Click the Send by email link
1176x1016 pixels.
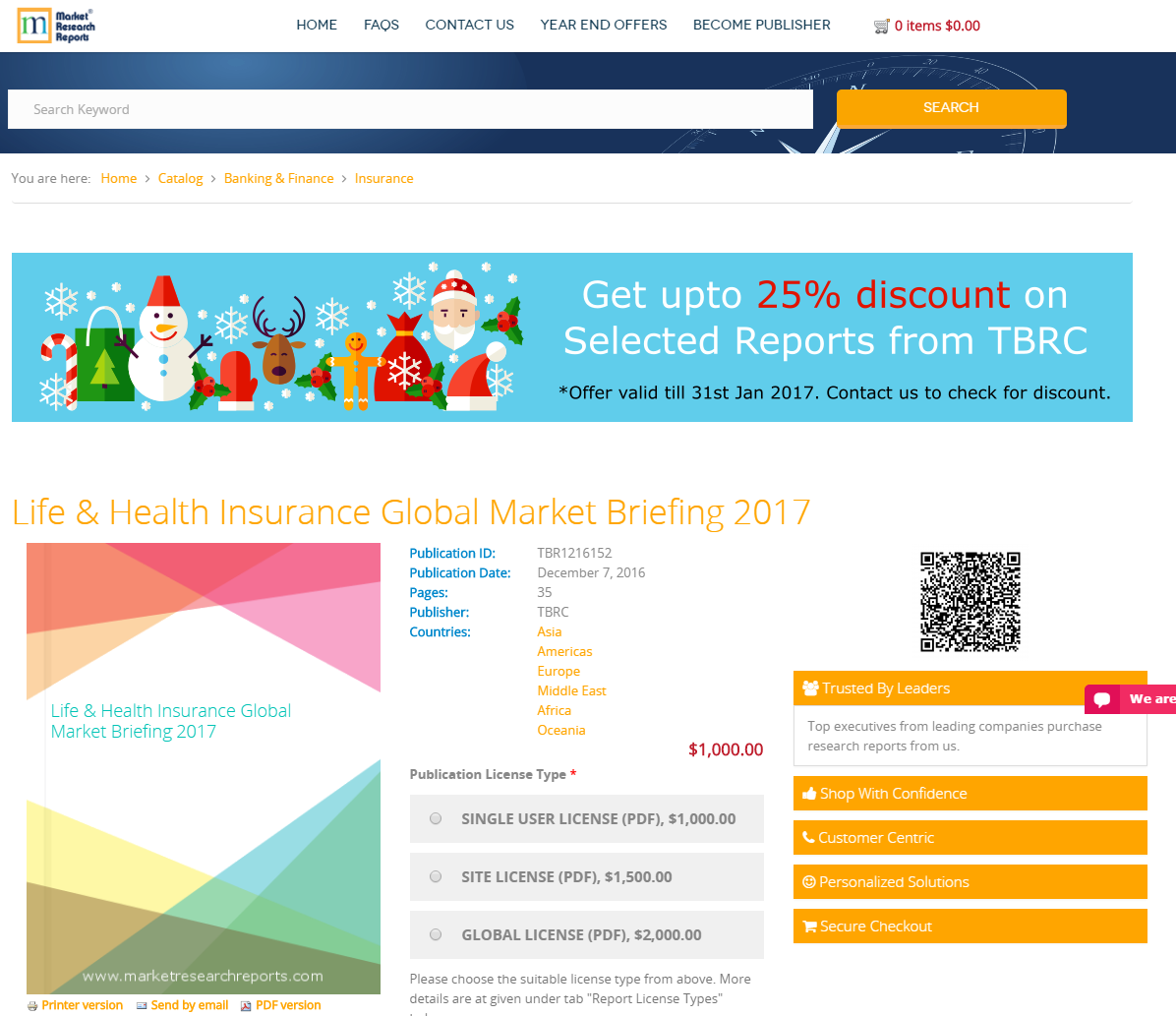point(189,1005)
